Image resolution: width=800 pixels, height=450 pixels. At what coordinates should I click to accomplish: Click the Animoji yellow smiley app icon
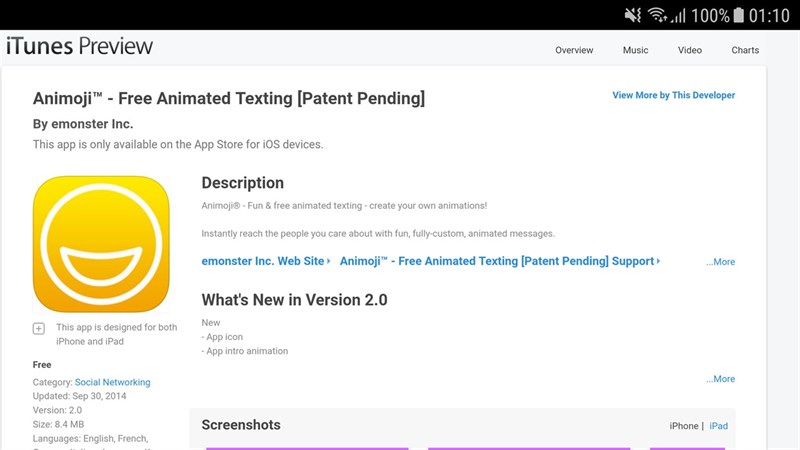tap(101, 244)
